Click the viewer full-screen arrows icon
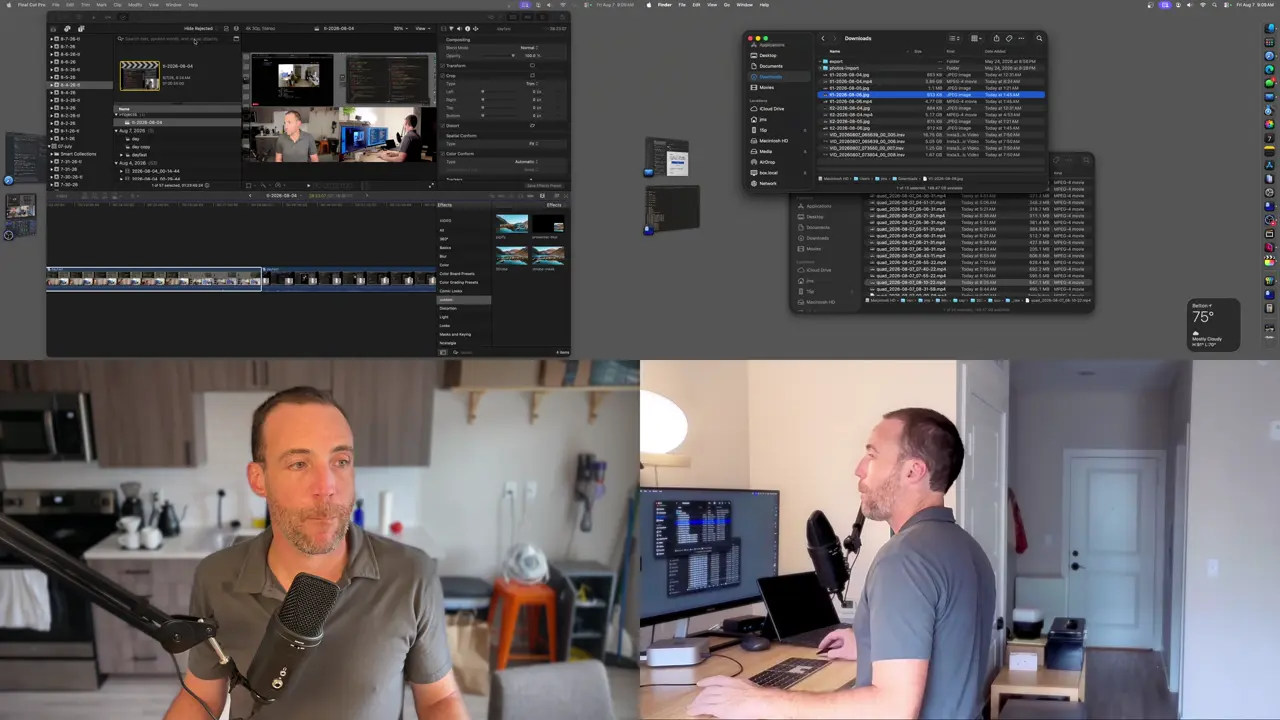This screenshot has height=720, width=1280. click(x=432, y=185)
